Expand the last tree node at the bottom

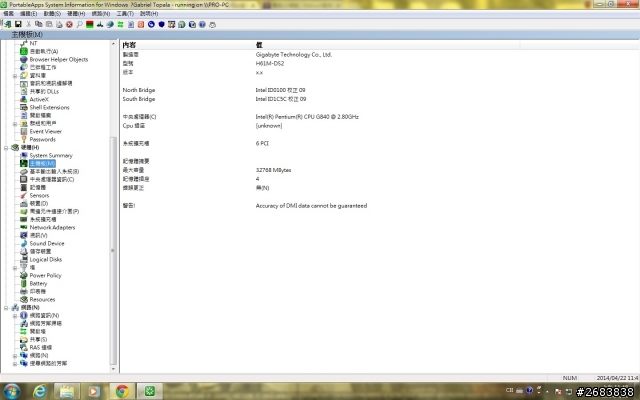pos(15,364)
